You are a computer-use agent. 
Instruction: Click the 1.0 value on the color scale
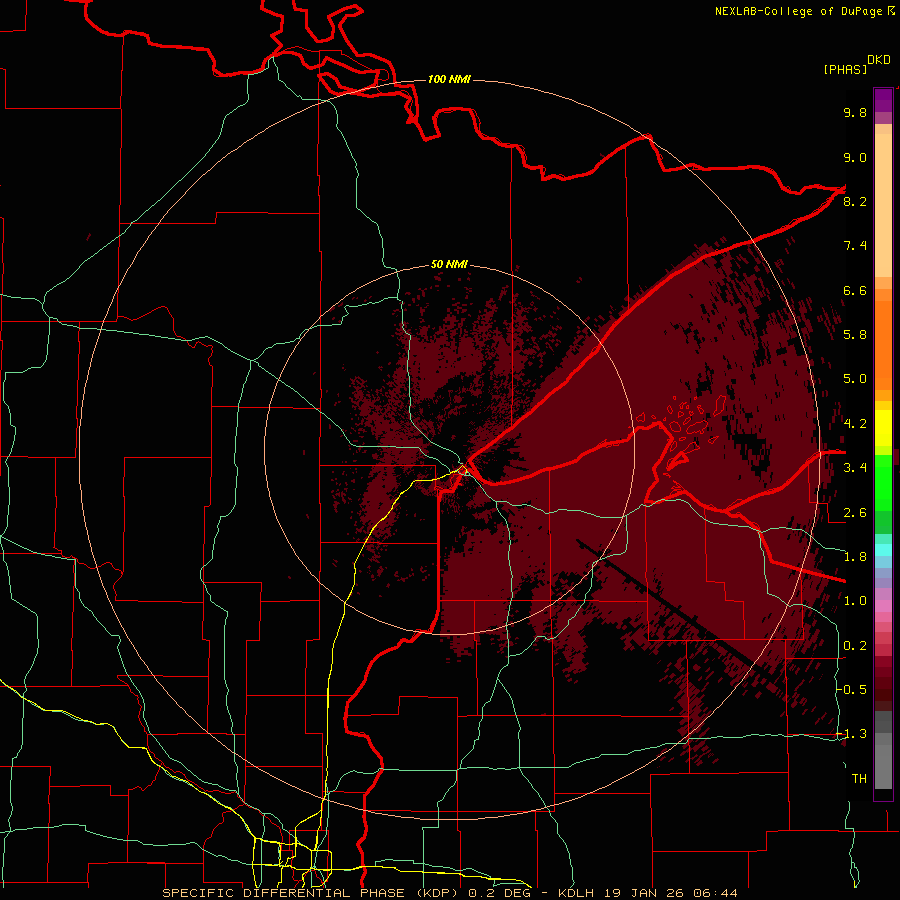tap(855, 601)
